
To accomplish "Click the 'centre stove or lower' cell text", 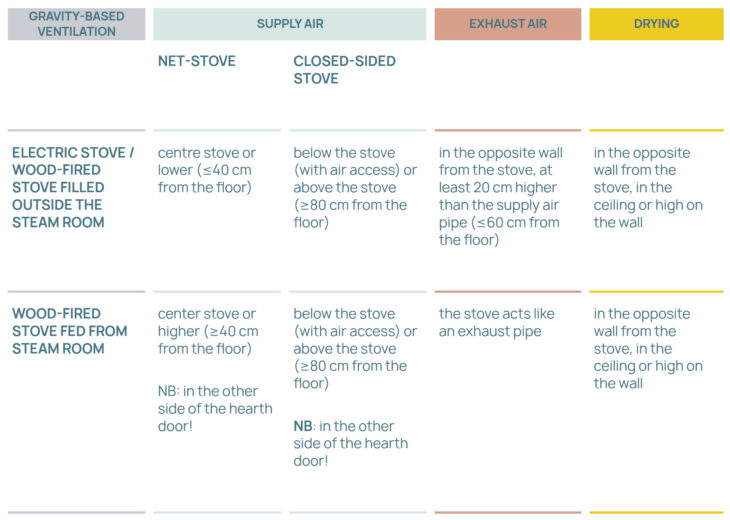I will pos(206,170).
